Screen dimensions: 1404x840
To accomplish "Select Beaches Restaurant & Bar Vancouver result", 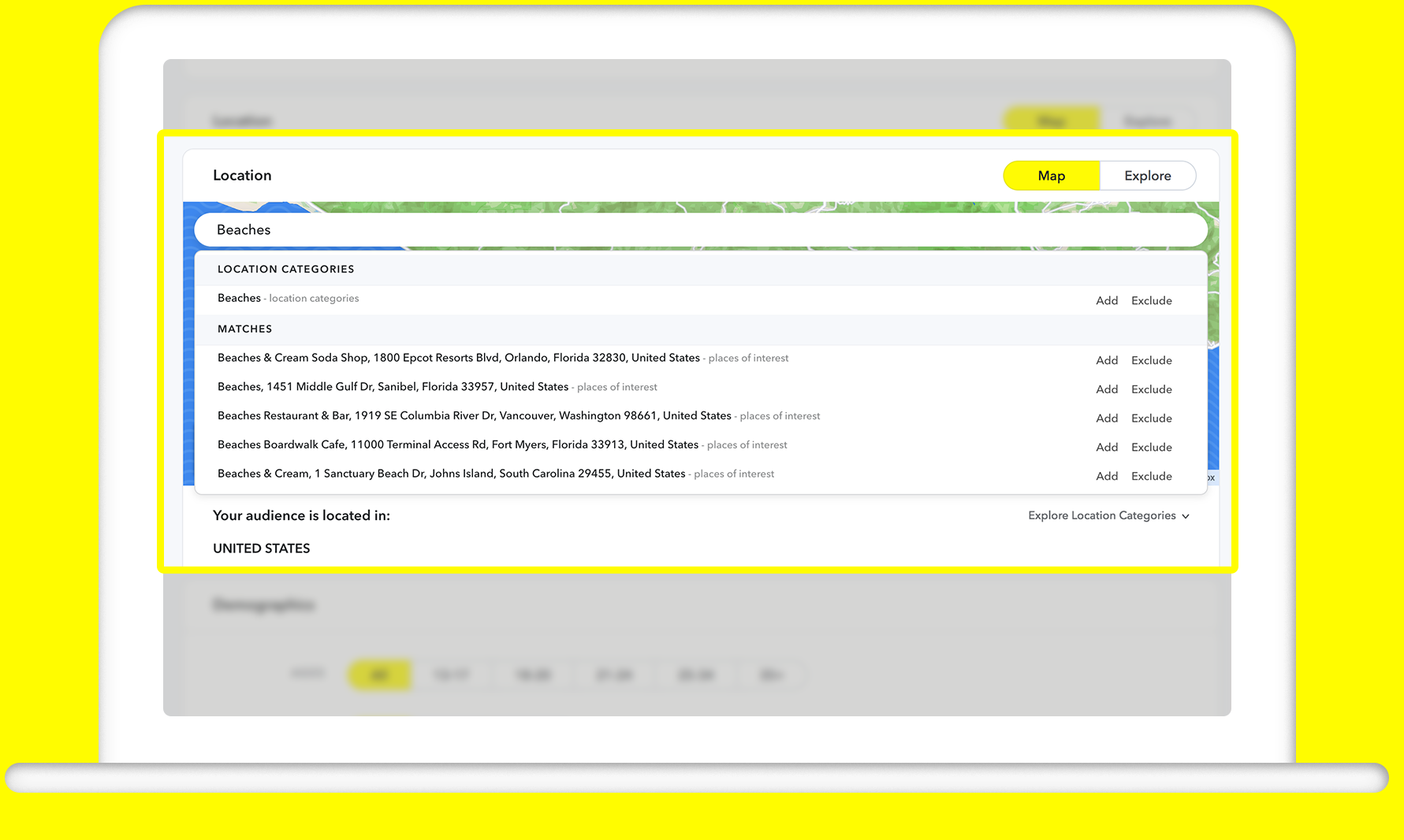I will (x=701, y=417).
